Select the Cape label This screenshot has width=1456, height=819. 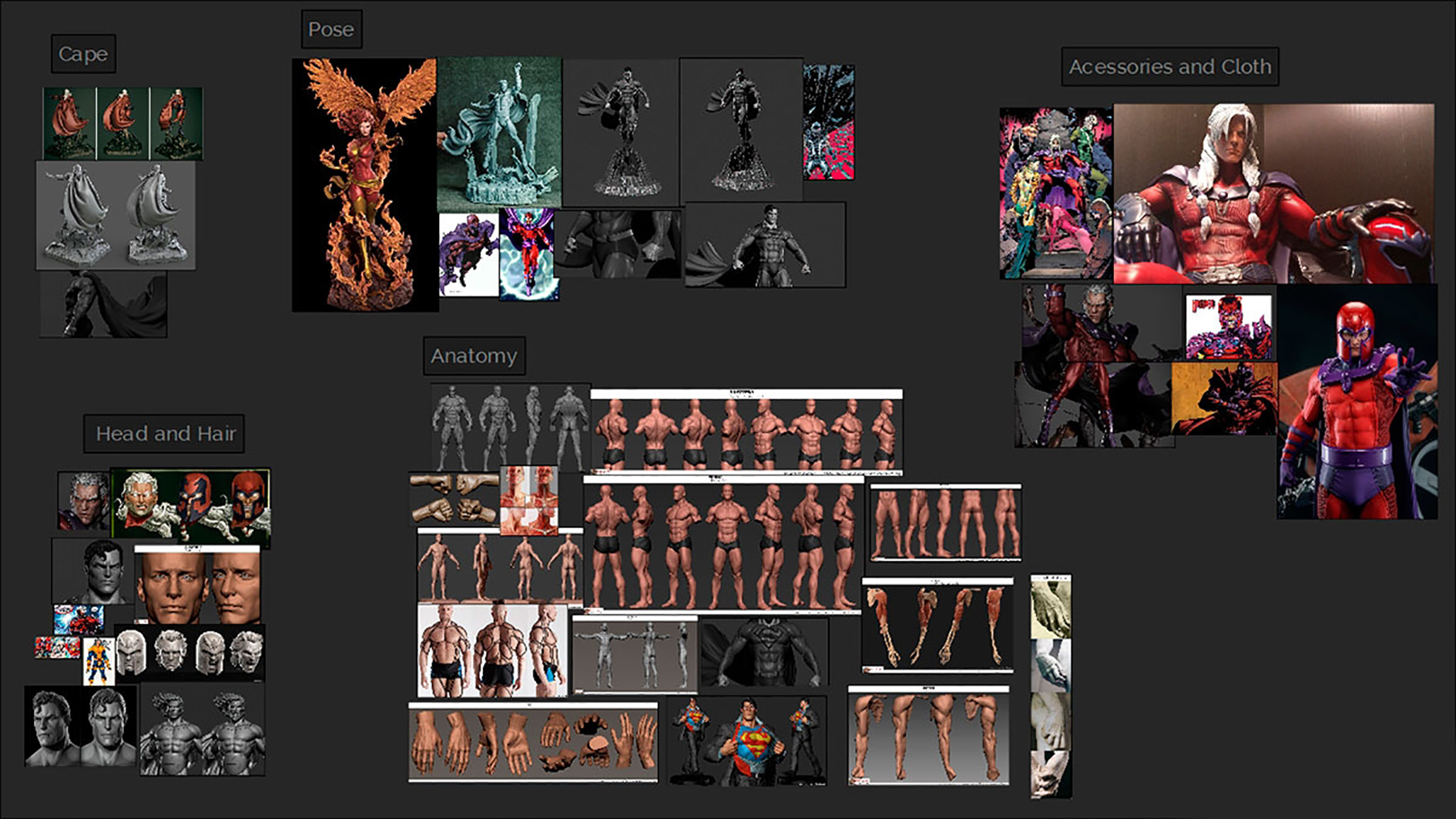point(83,54)
